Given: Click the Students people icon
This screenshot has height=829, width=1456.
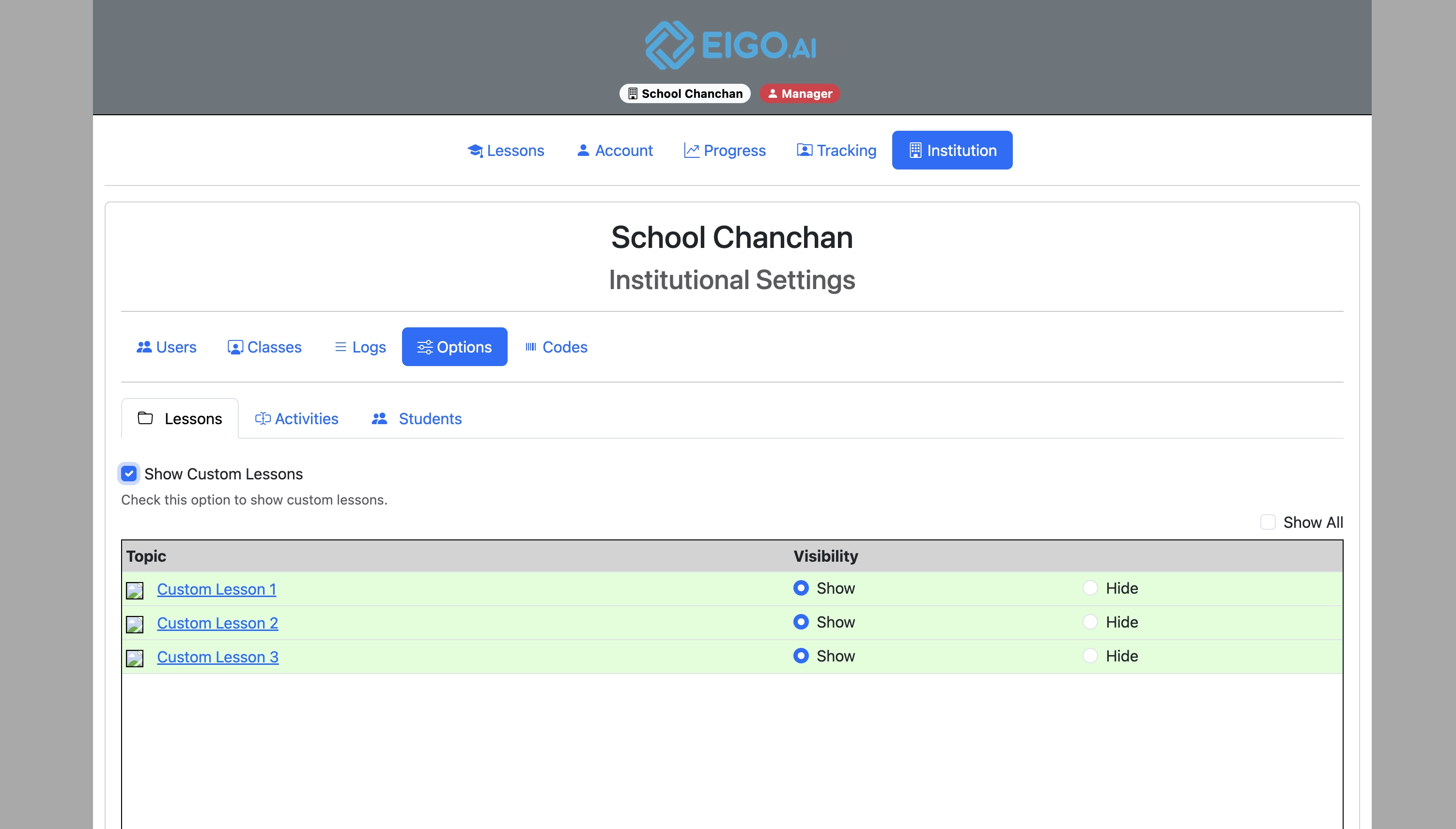Looking at the screenshot, I should (x=379, y=418).
